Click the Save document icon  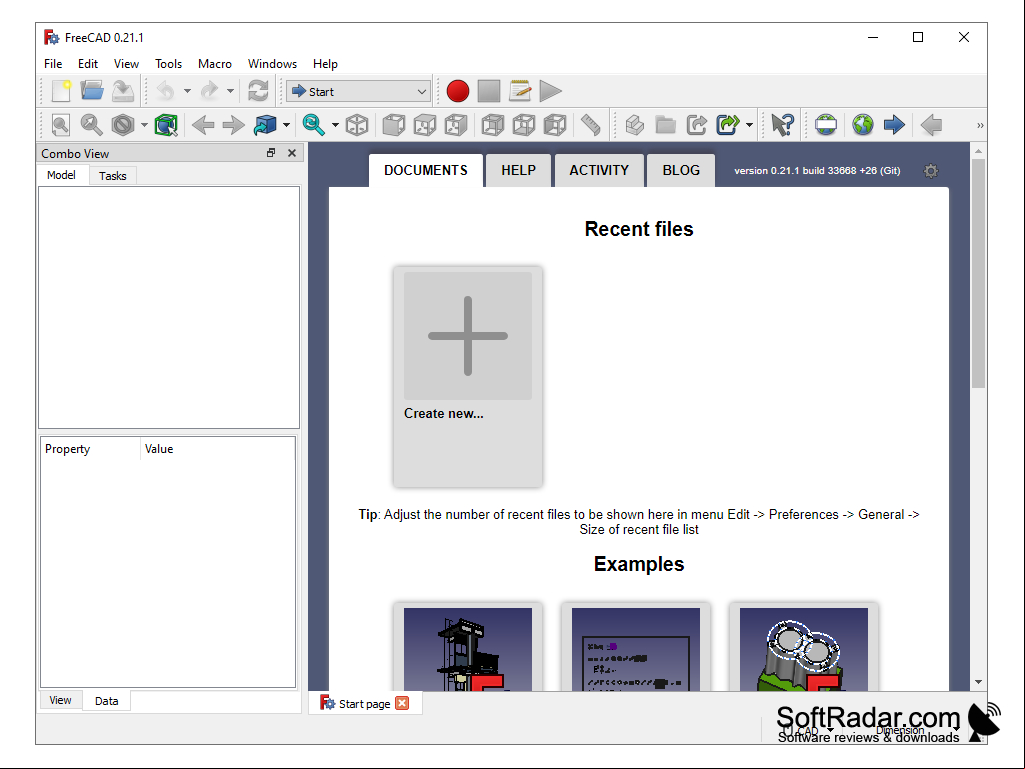click(x=123, y=91)
